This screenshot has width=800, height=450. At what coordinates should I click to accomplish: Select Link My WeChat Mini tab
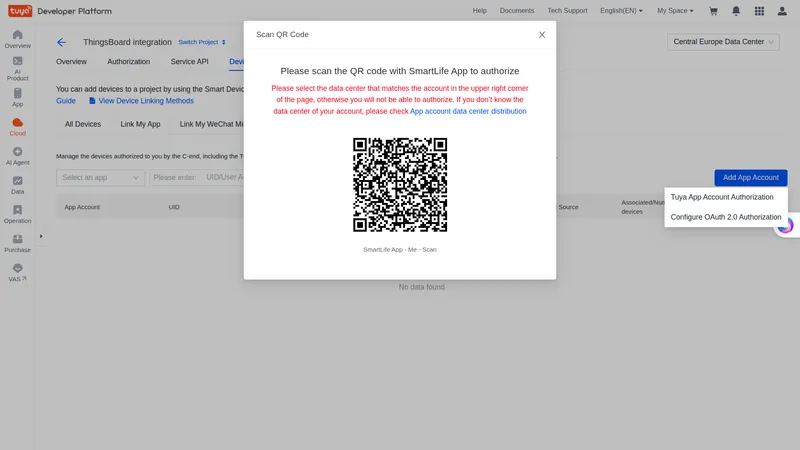(x=211, y=124)
